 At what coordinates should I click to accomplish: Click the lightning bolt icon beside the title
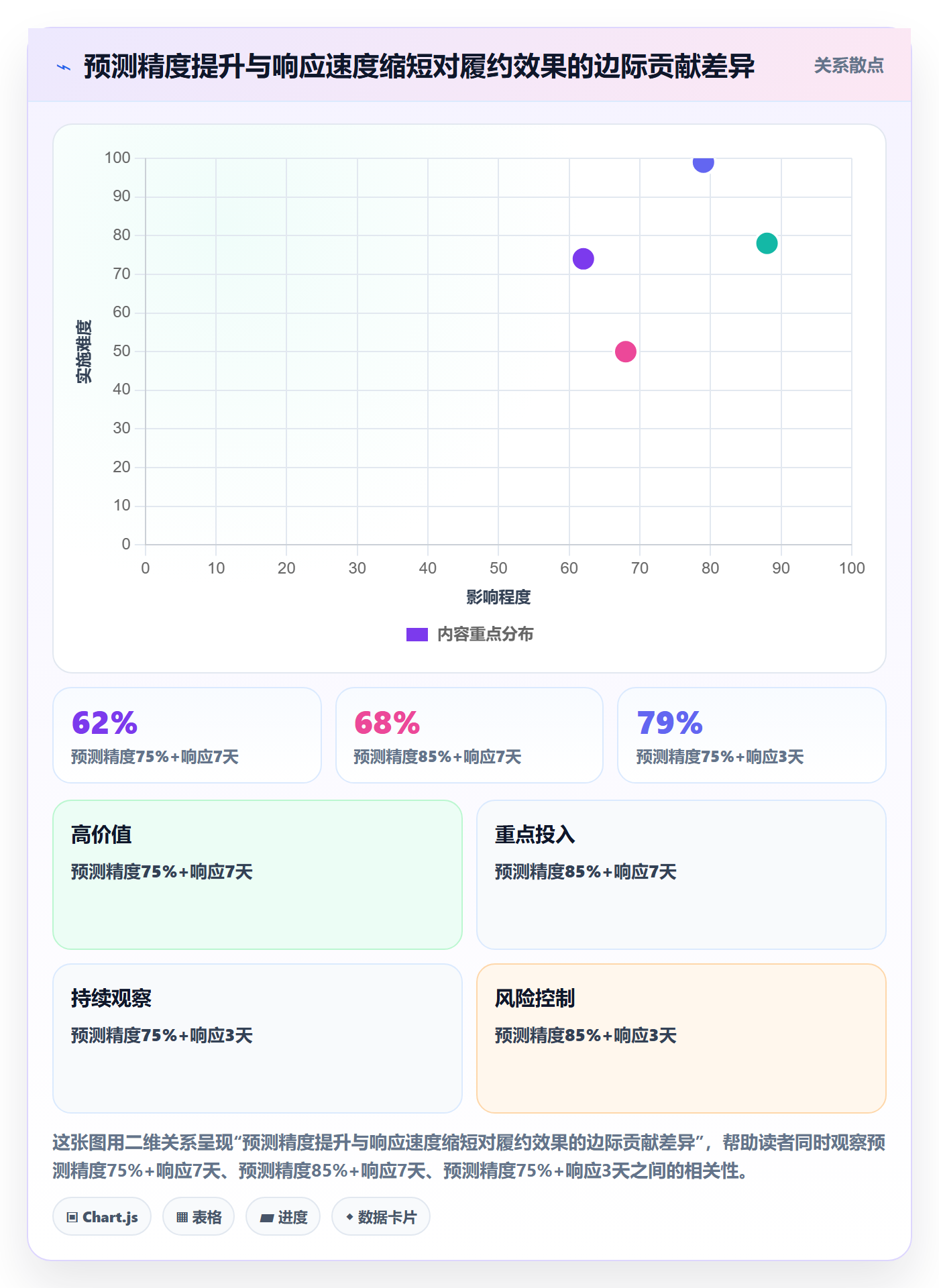(x=64, y=67)
